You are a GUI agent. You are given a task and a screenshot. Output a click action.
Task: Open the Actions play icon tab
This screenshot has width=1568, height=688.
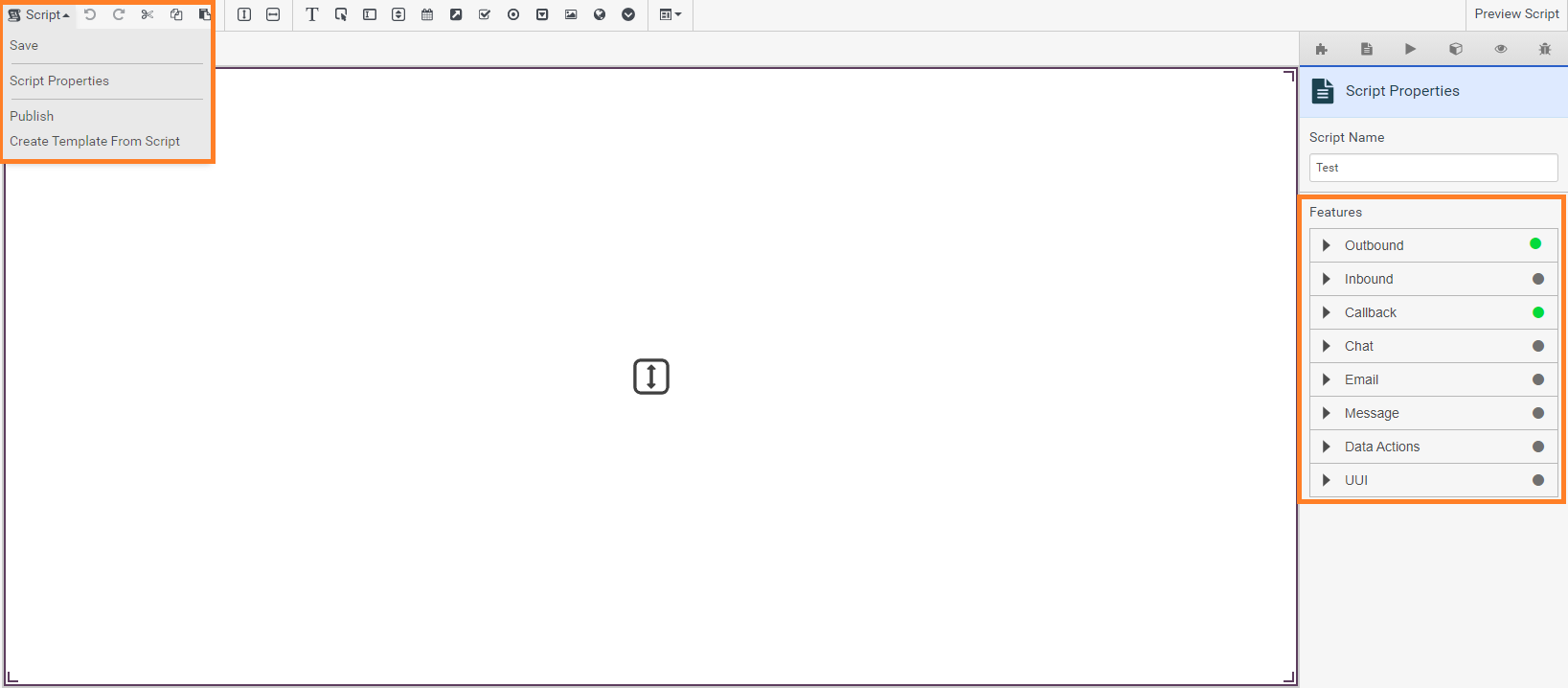1411,49
